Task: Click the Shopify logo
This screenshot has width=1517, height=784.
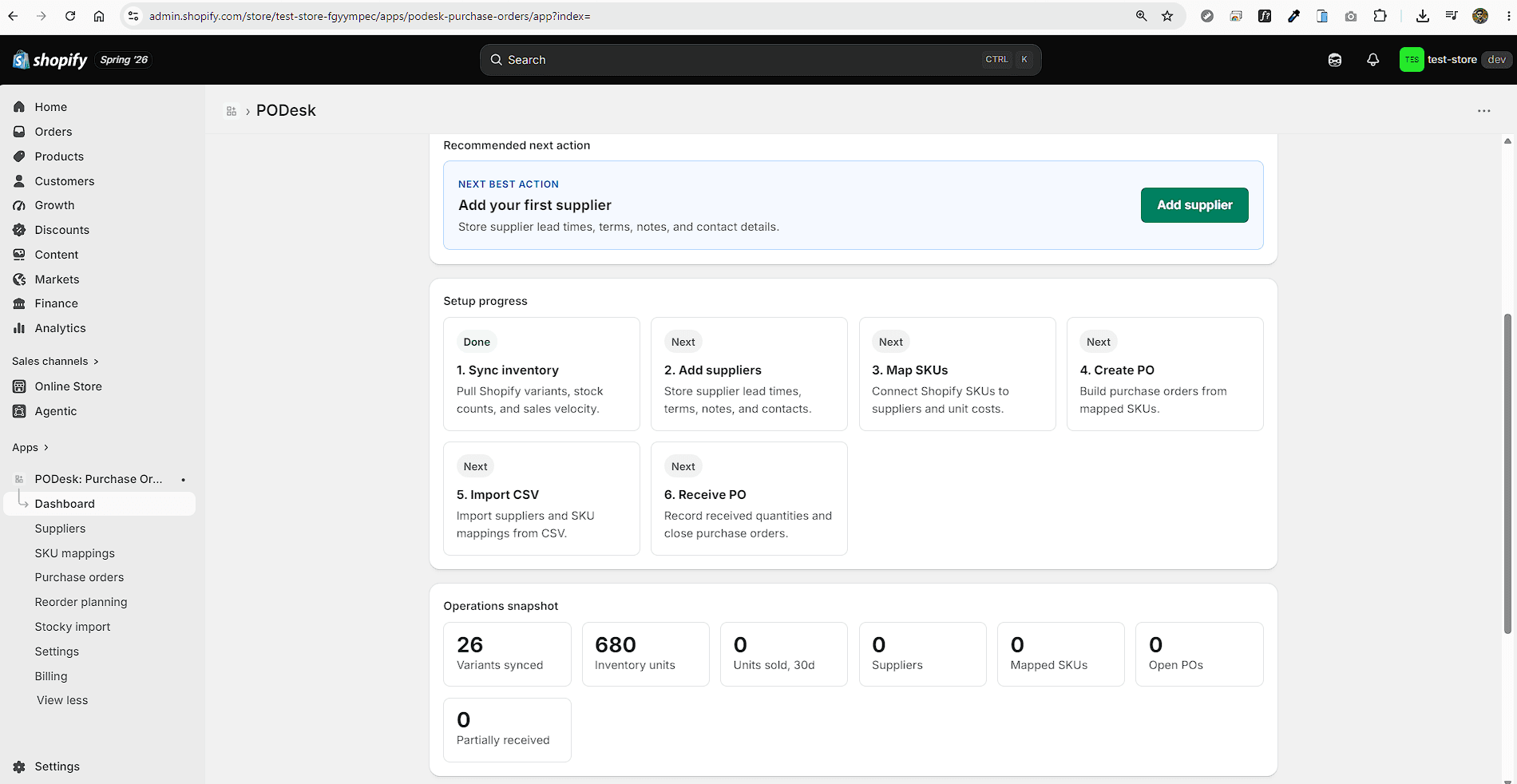Action: tap(50, 60)
